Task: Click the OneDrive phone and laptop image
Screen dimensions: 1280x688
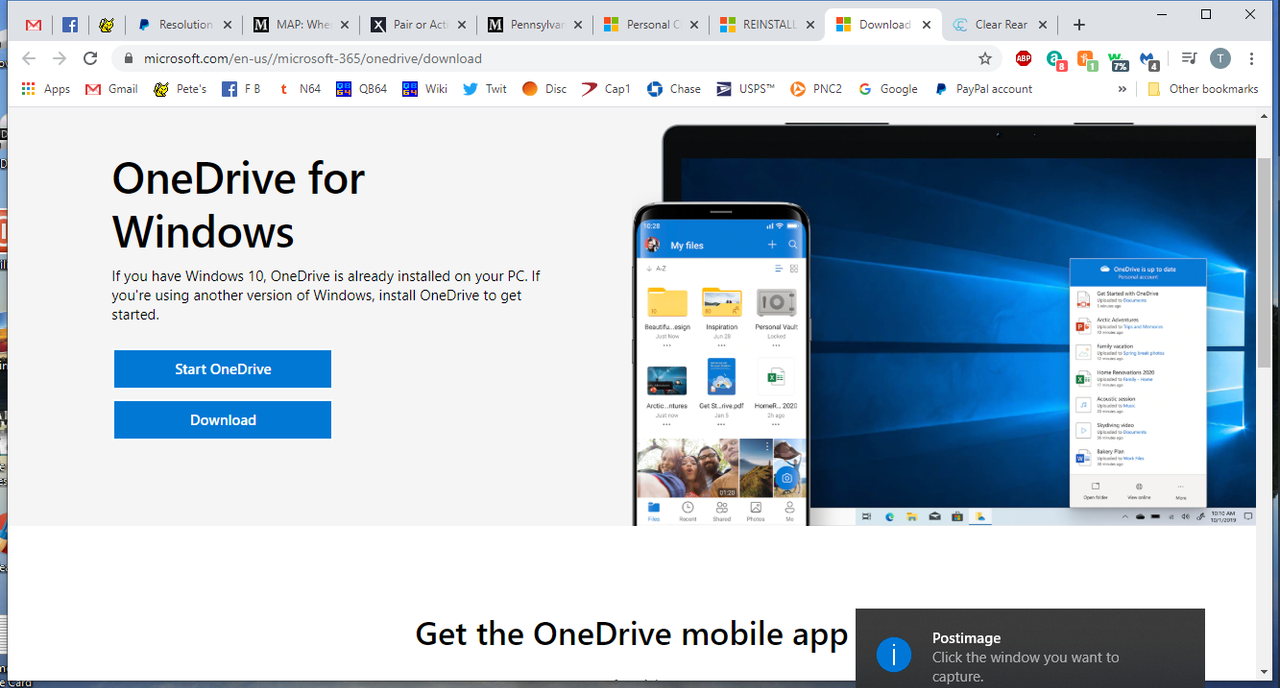Action: (945, 325)
